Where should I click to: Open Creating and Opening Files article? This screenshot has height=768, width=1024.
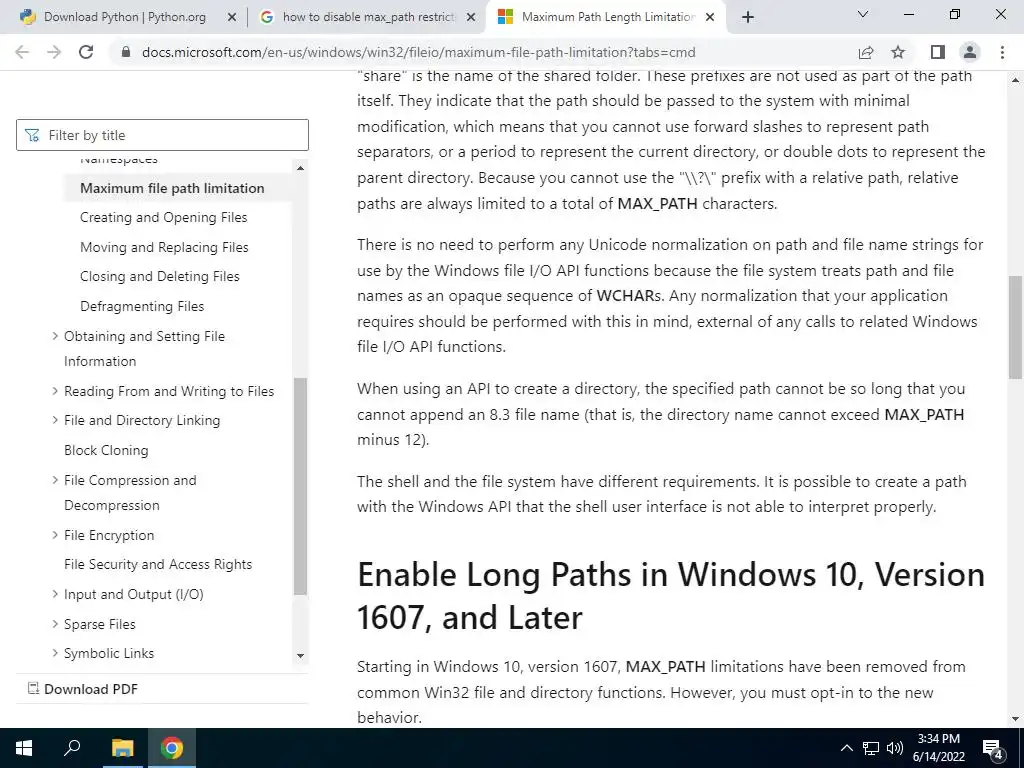click(x=163, y=217)
